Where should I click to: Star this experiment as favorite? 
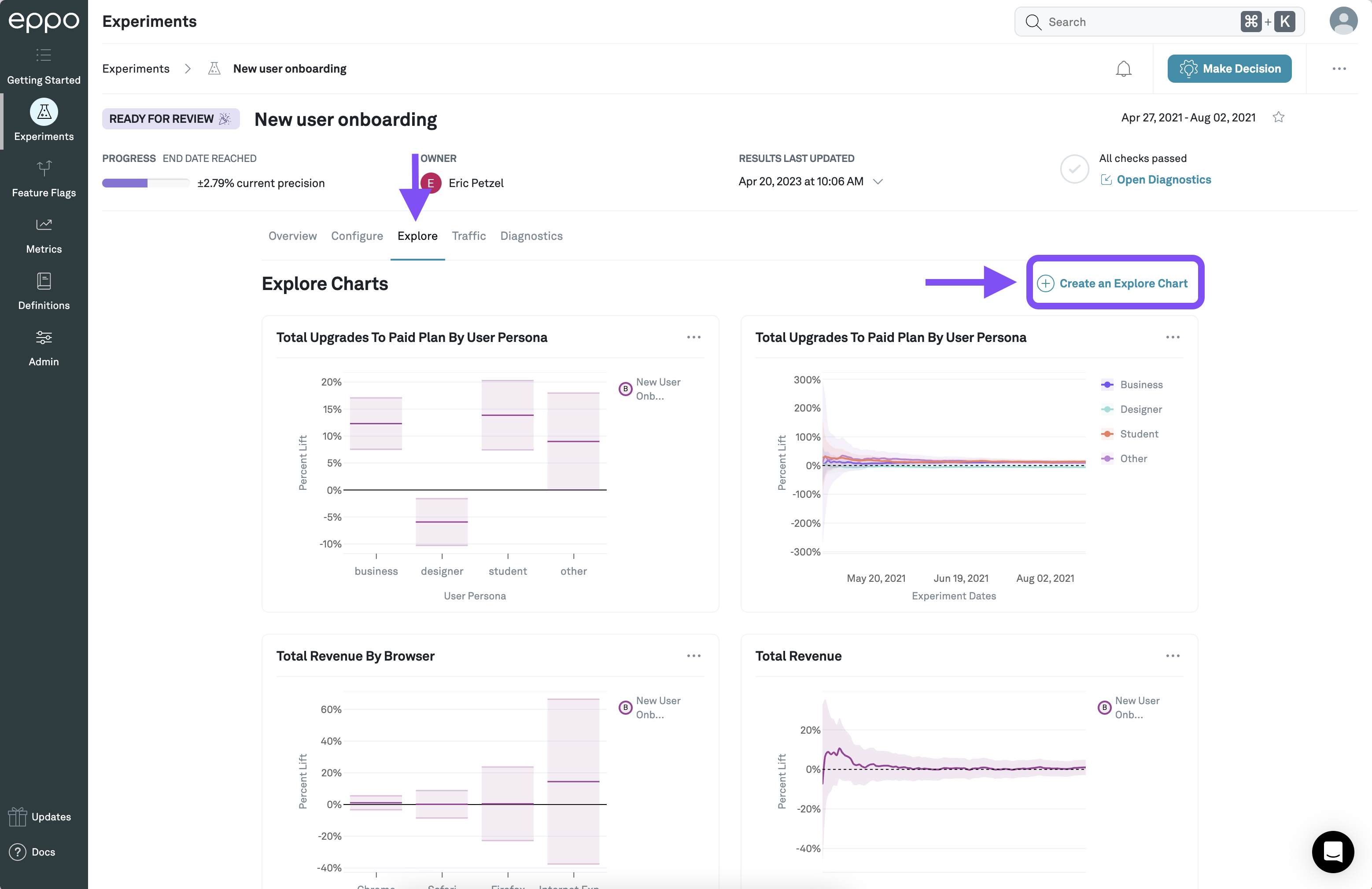click(x=1278, y=118)
